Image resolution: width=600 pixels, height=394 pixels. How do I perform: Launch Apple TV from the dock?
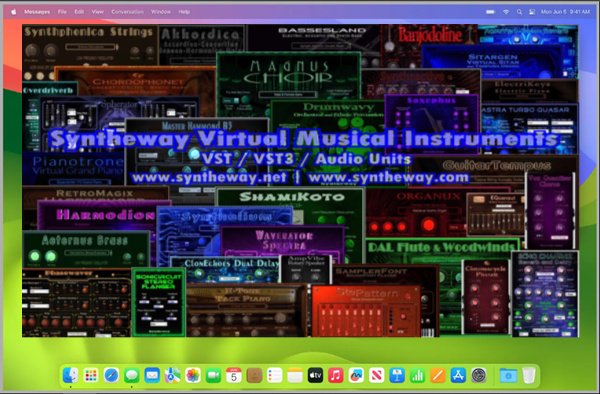pyautogui.click(x=315, y=375)
